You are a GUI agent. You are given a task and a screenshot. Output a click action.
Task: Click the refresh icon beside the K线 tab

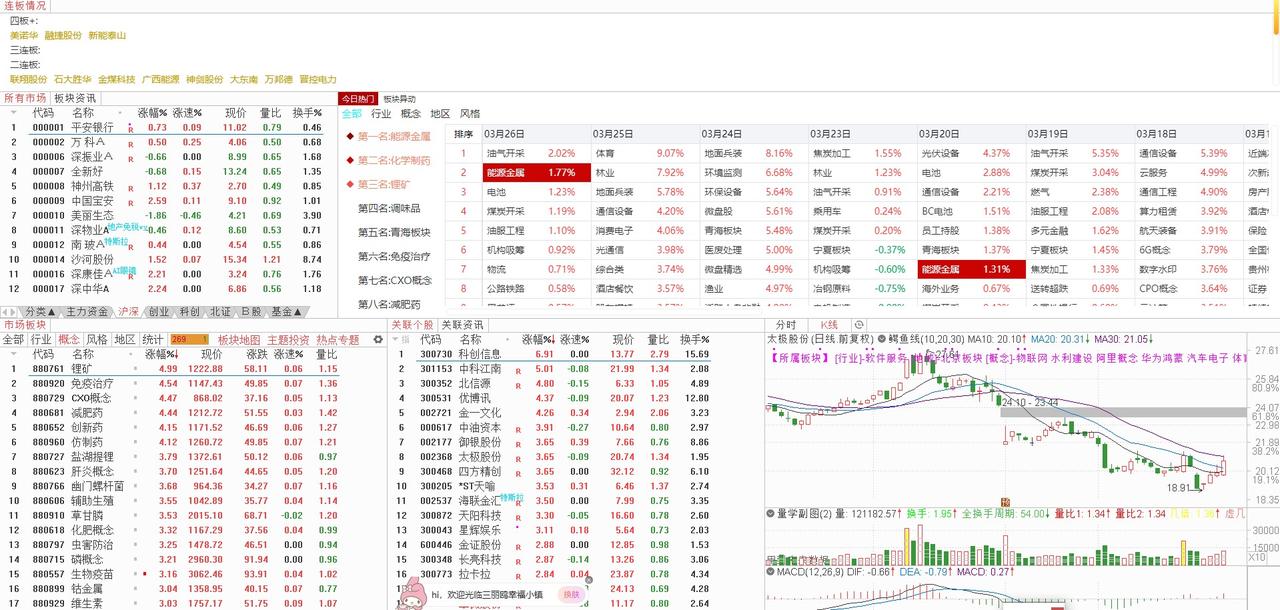(x=857, y=325)
